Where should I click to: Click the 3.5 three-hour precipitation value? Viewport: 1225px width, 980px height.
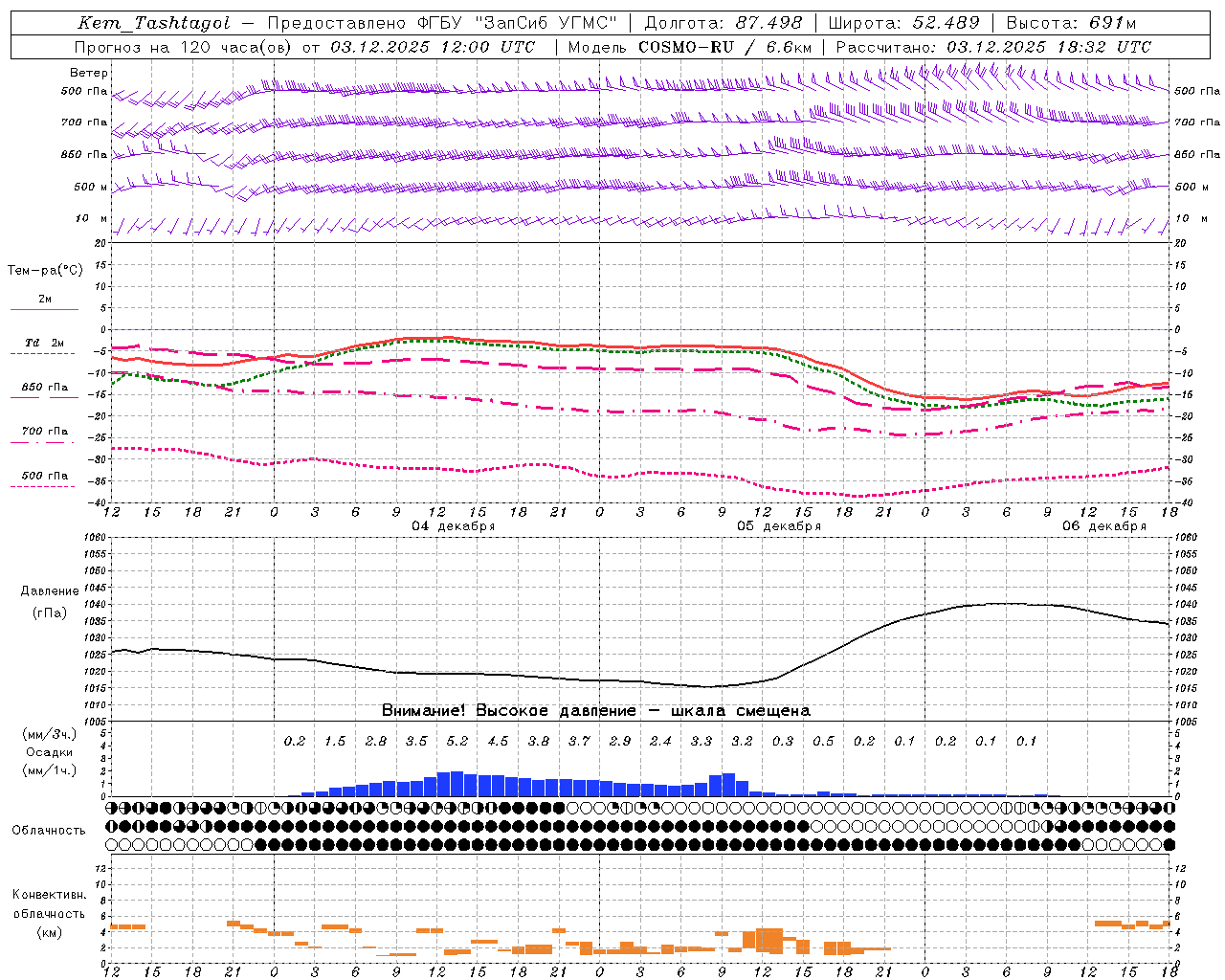416,741
